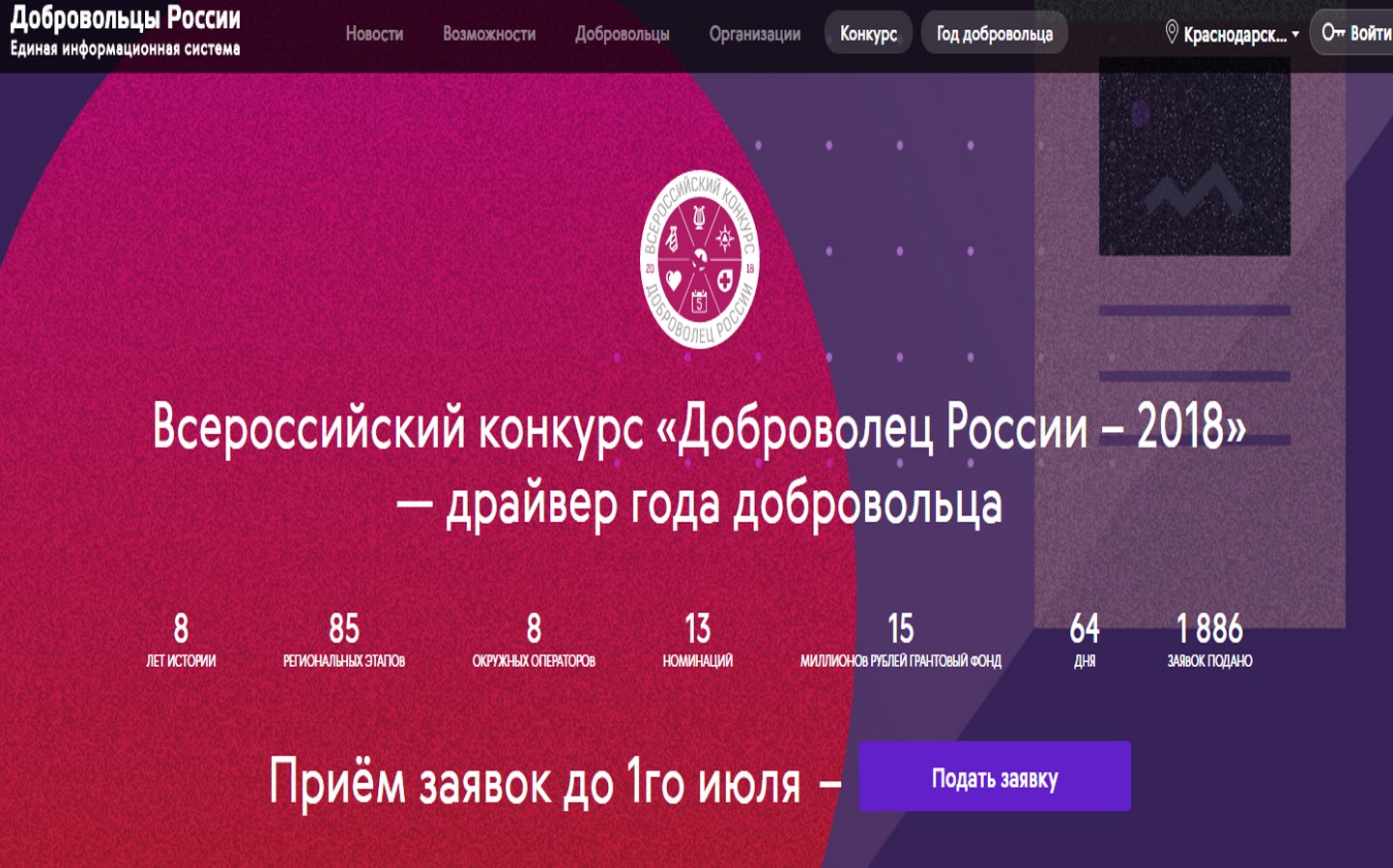This screenshot has width=1393, height=868.
Task: Click the 85 региональных этапов statistic
Action: (x=343, y=640)
